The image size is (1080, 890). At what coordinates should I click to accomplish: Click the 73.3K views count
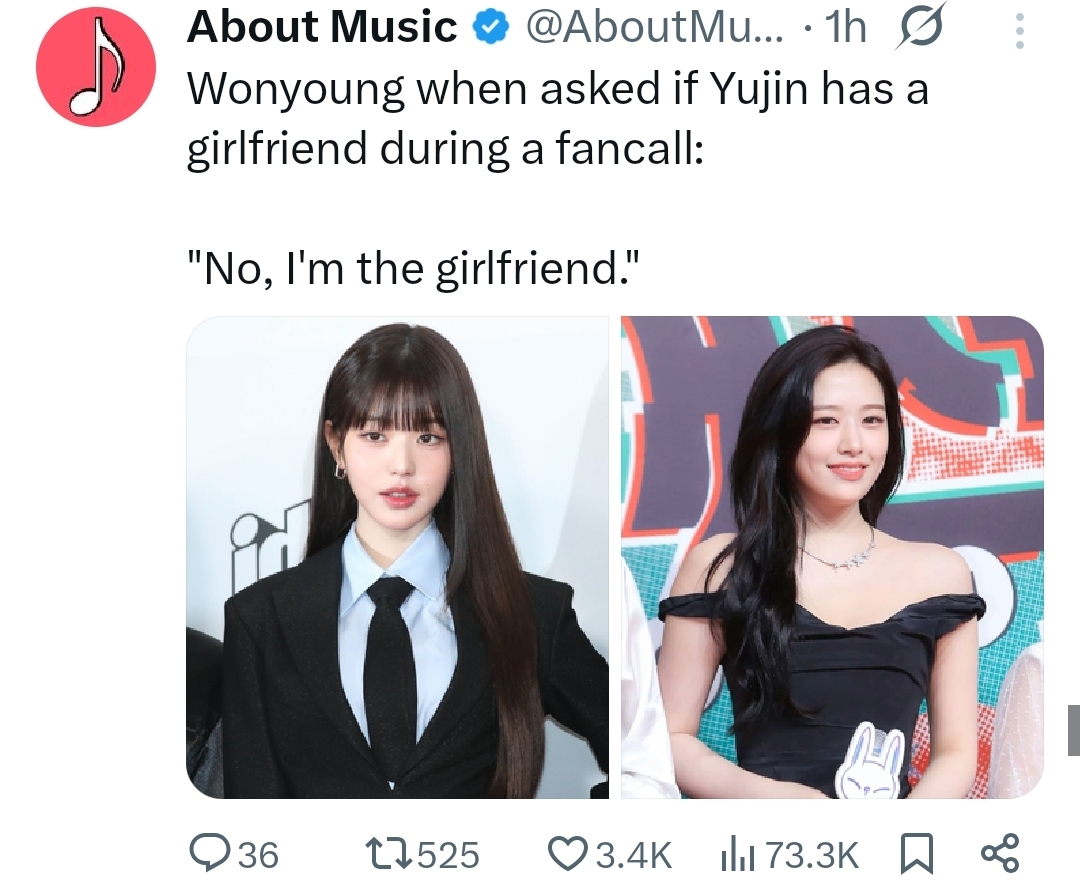pos(812,855)
